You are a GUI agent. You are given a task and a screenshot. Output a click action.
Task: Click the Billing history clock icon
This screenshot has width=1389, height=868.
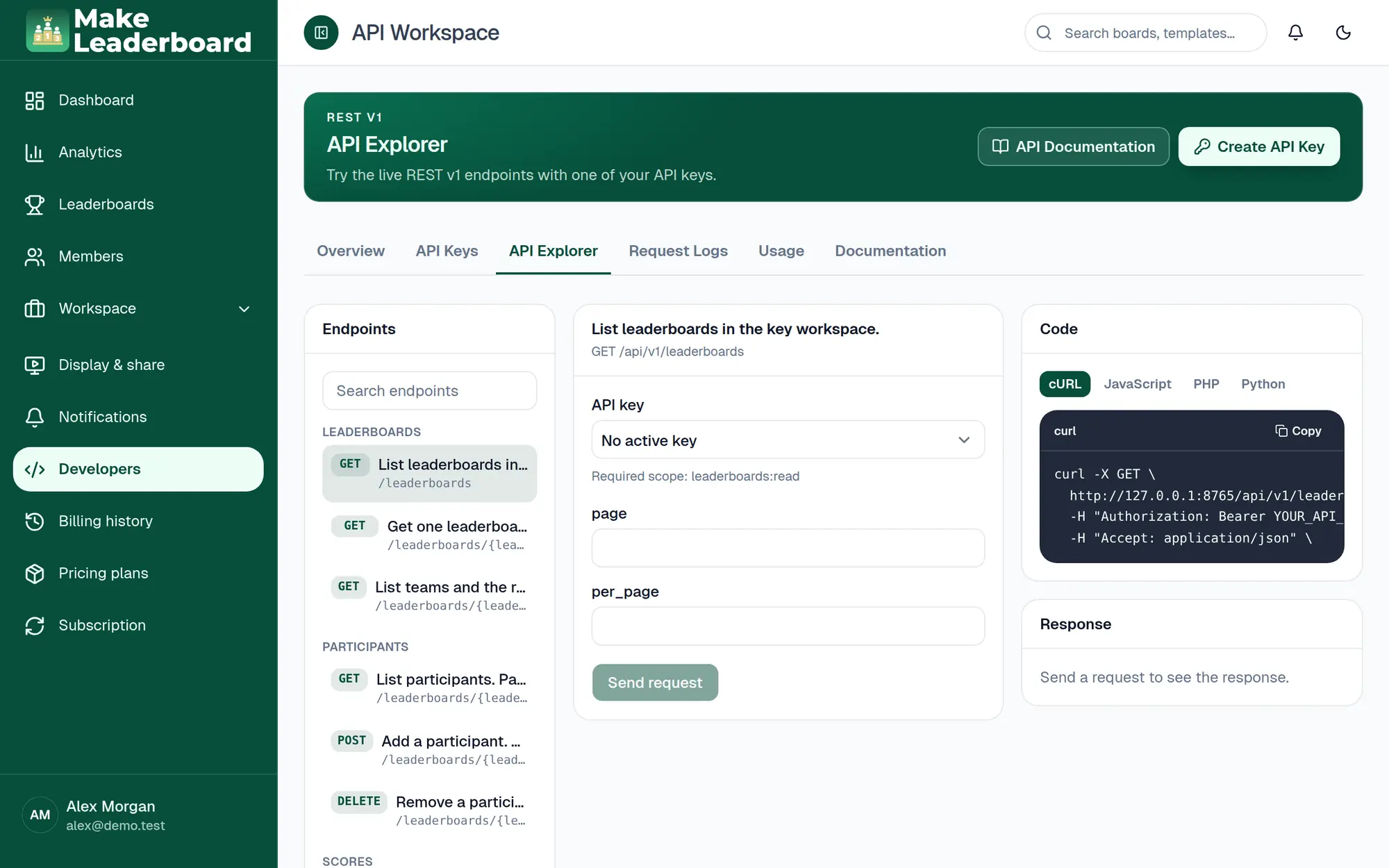point(35,521)
